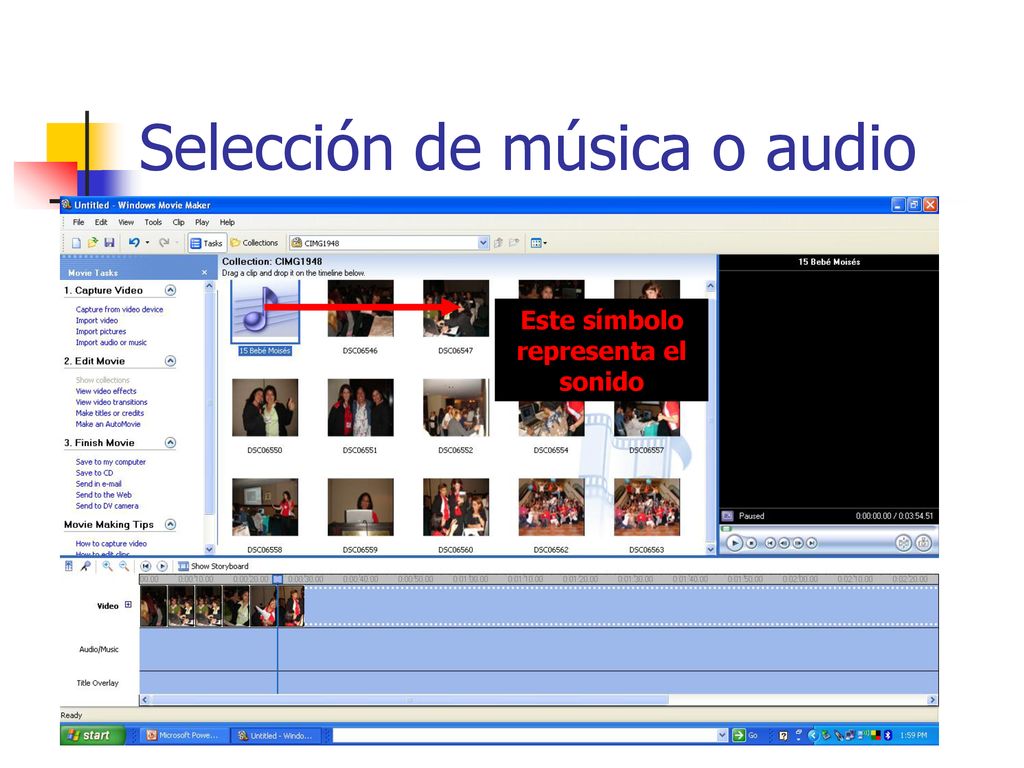Image resolution: width=1024 pixels, height=768 pixels.
Task: Select the DSC06559 picture thumbnail
Action: (360, 507)
